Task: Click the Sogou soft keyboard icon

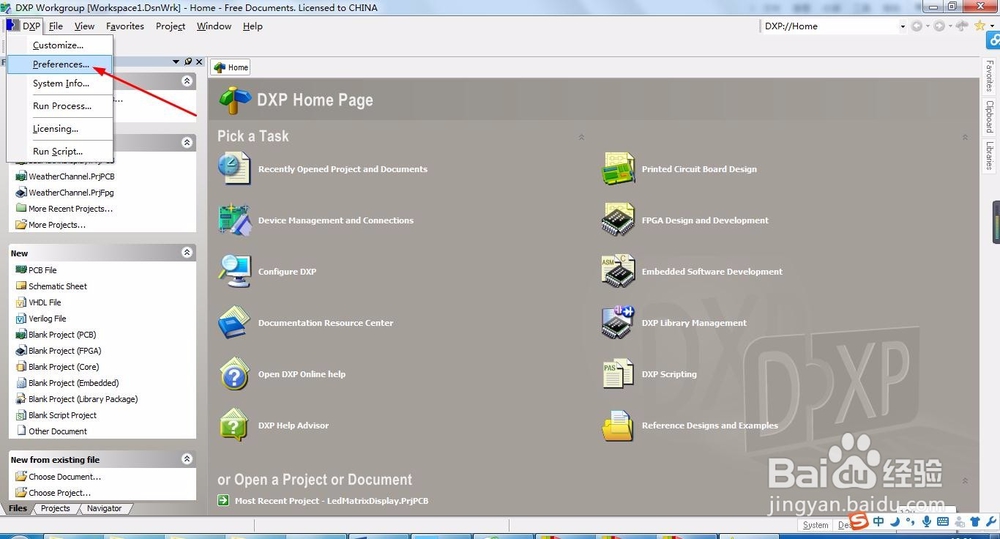Action: 943,522
